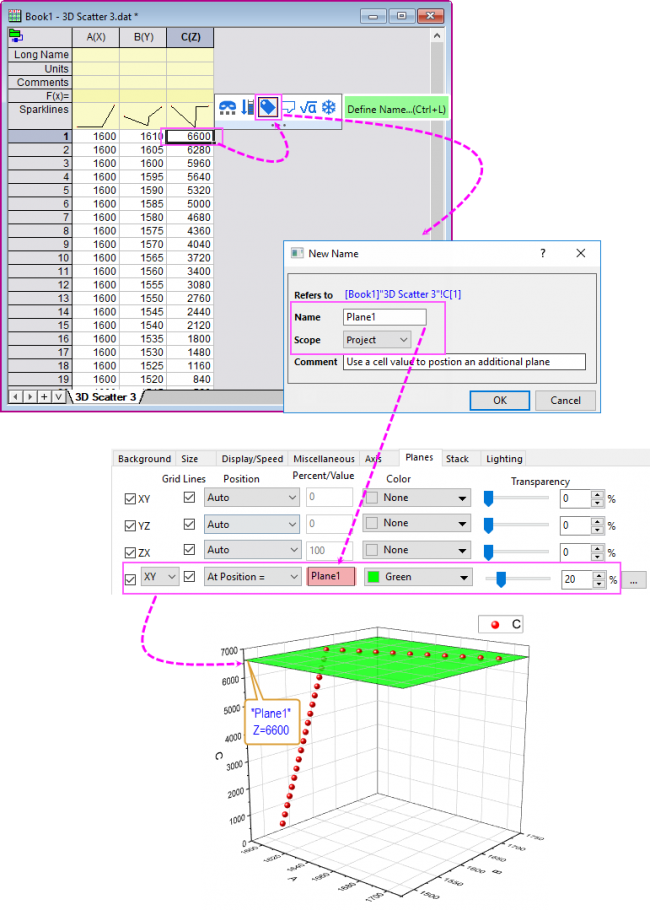Click the comment note icon in mini toolbar
The image size is (650, 910).
click(x=288, y=107)
